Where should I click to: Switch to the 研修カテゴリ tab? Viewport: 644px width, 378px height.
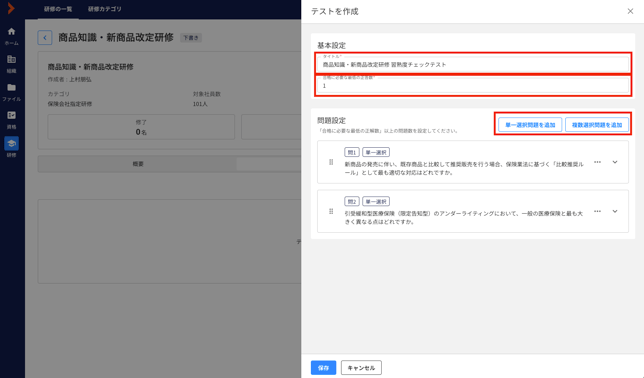point(104,9)
